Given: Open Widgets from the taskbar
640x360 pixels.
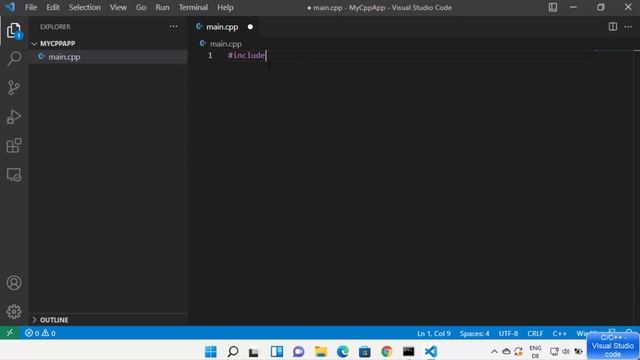Looking at the screenshot, I should [277, 351].
